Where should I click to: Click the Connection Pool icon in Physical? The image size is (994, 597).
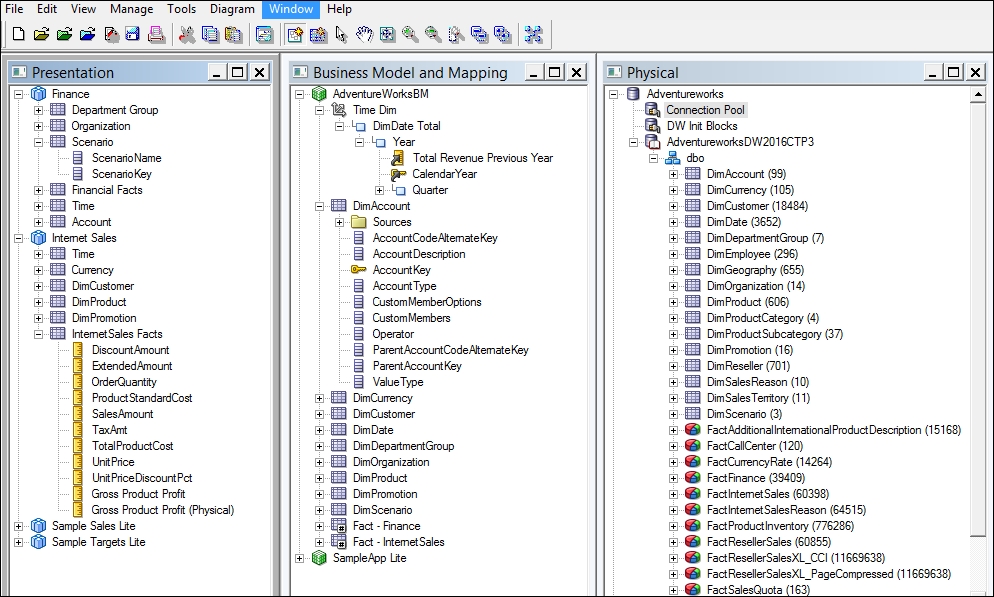(x=652, y=110)
